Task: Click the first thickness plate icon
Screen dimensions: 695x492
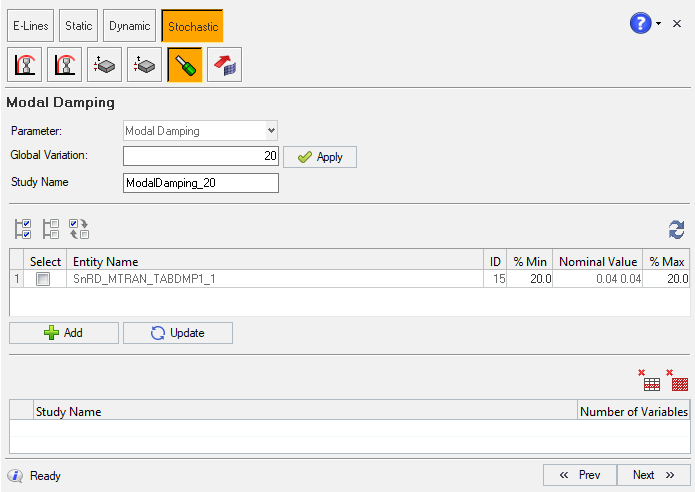Action: pos(104,65)
